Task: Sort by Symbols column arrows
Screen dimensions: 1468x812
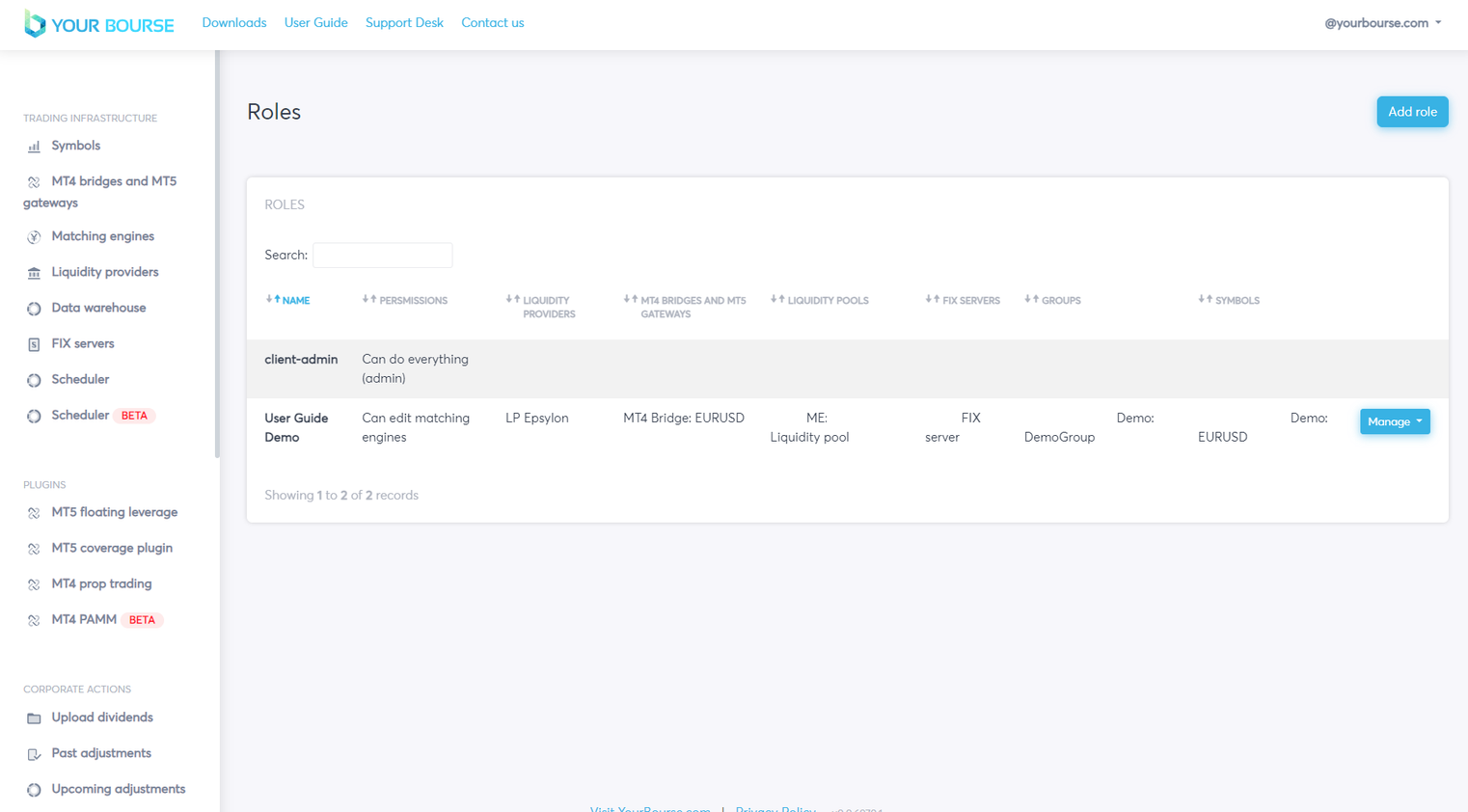Action: pos(1206,300)
